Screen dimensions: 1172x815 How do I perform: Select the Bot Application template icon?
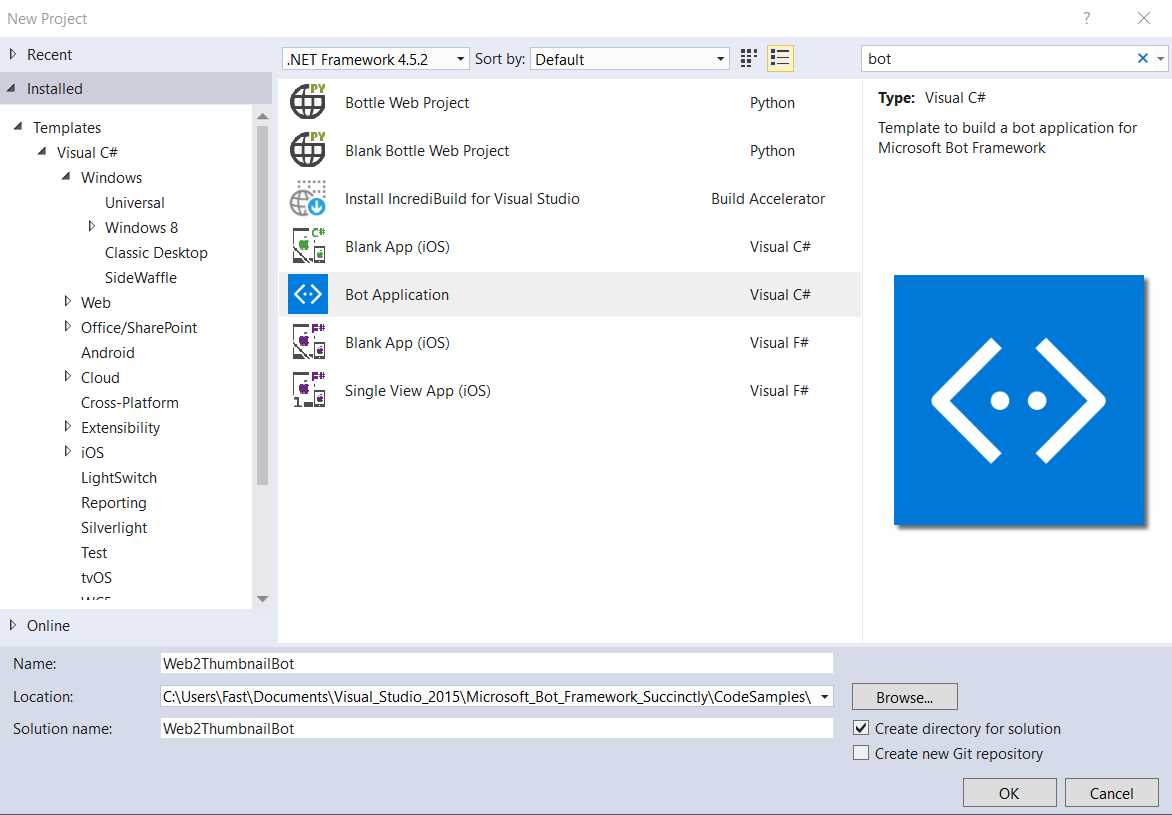tap(308, 294)
